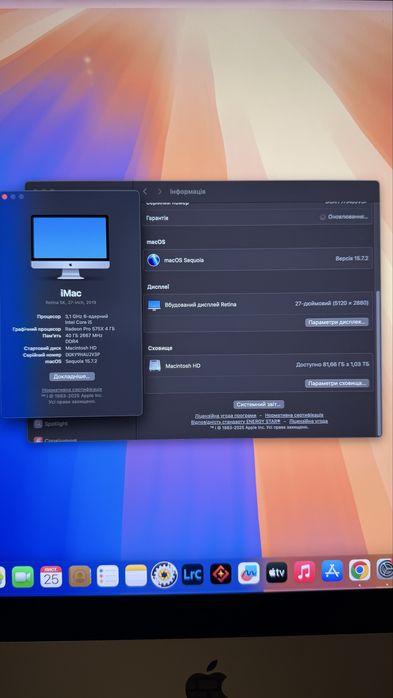The height and width of the screenshot is (698, 393).
Task: Open the Music app
Action: [304, 572]
